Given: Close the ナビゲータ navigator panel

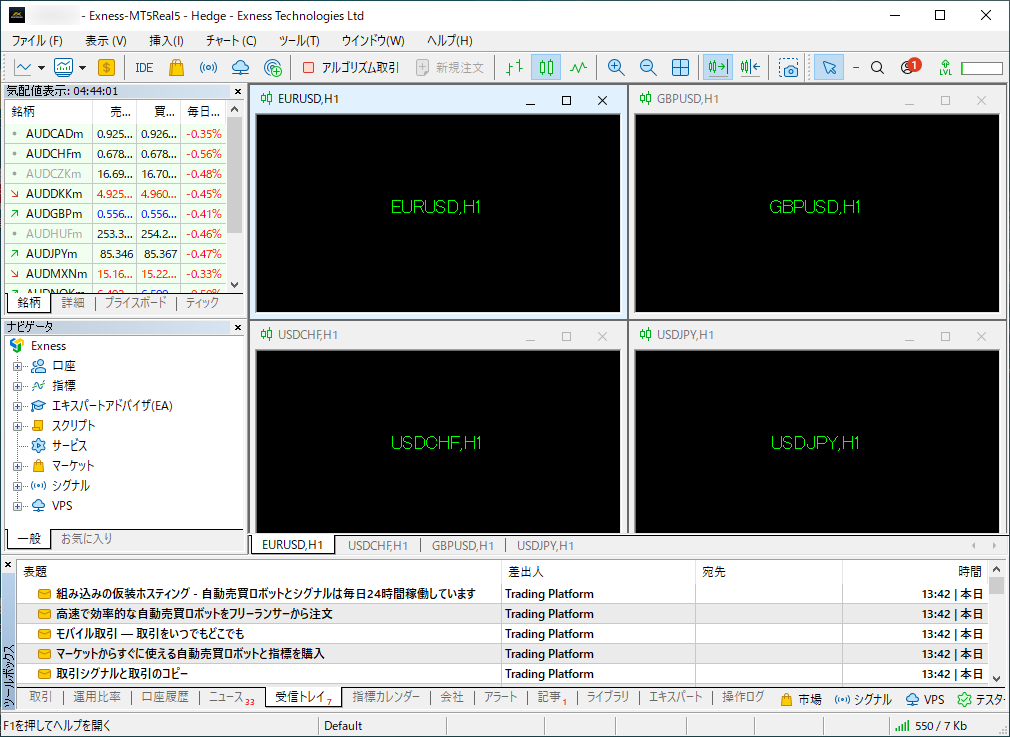Looking at the screenshot, I should pyautogui.click(x=238, y=327).
